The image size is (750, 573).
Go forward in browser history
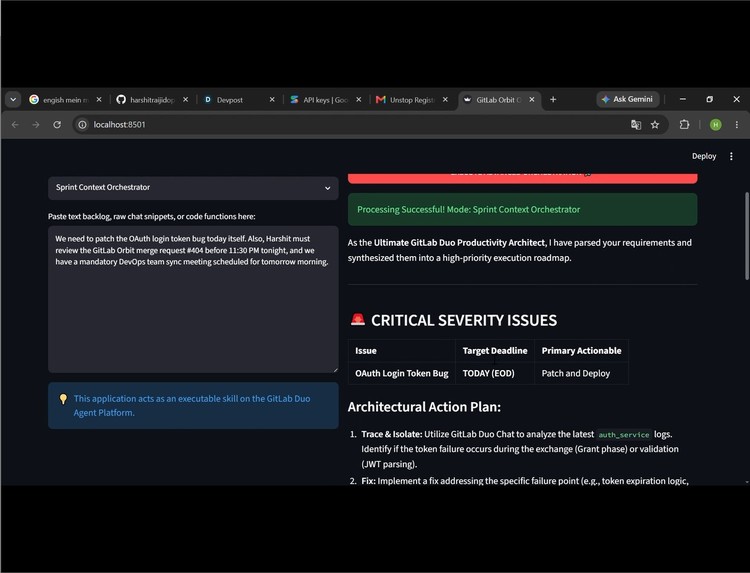click(x=36, y=124)
